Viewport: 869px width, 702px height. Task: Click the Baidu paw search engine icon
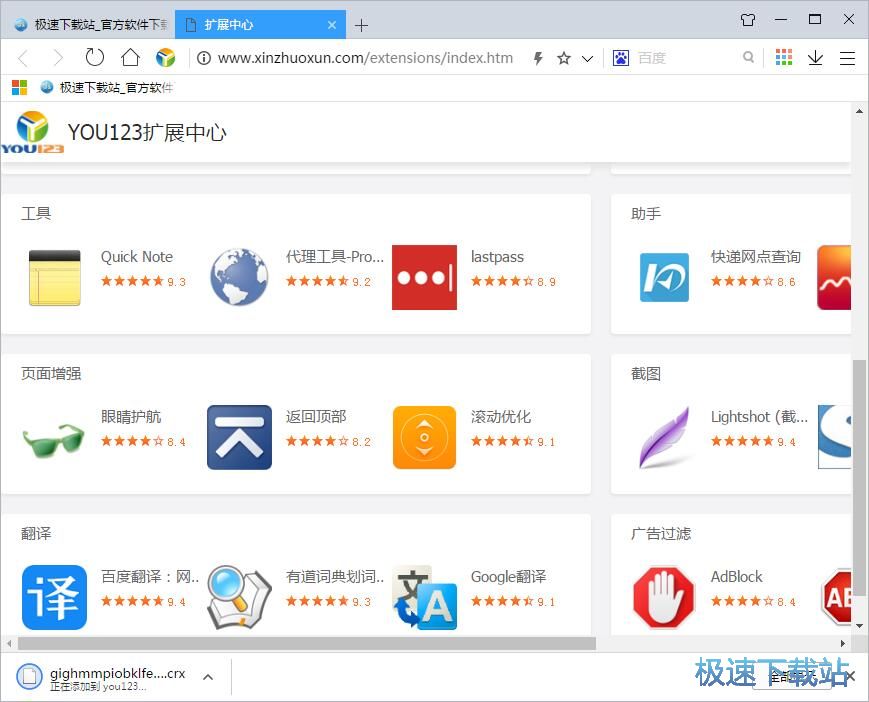pos(621,58)
